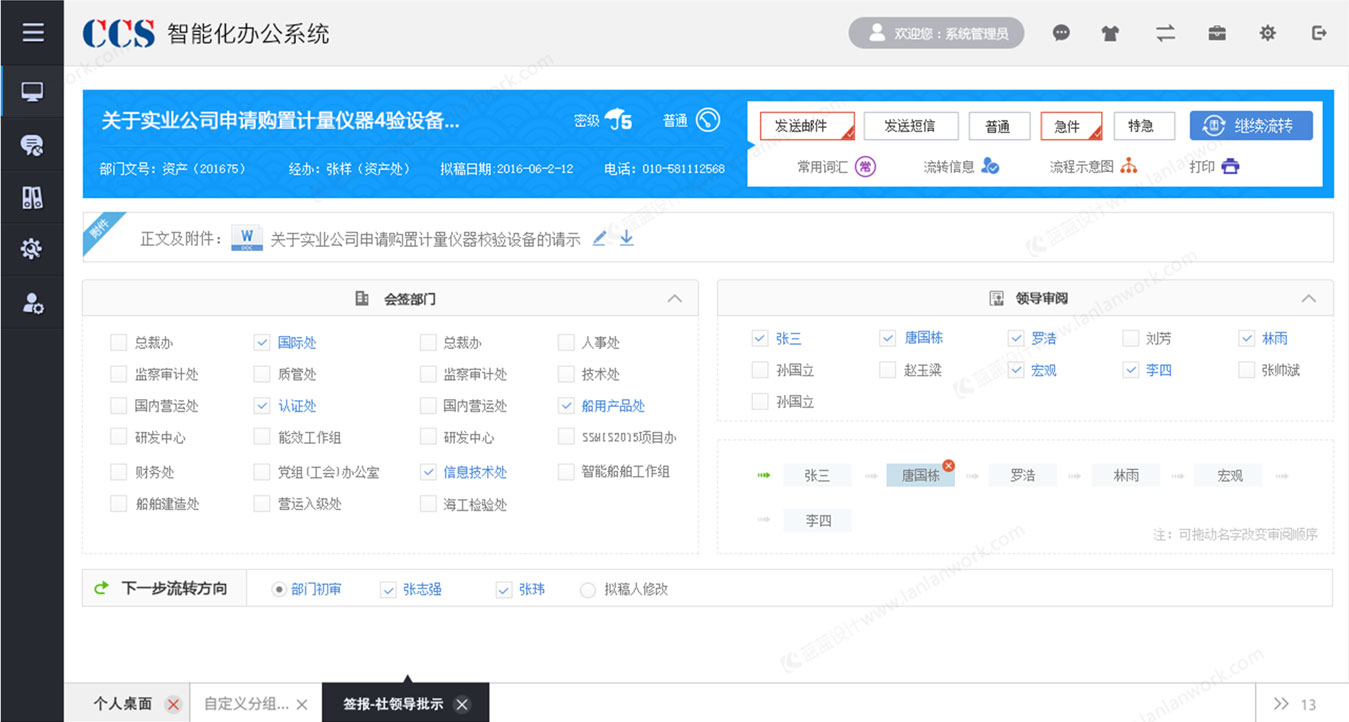Check the 总裁办 checkbox in 会签部门
The height and width of the screenshot is (722, 1349).
click(118, 341)
